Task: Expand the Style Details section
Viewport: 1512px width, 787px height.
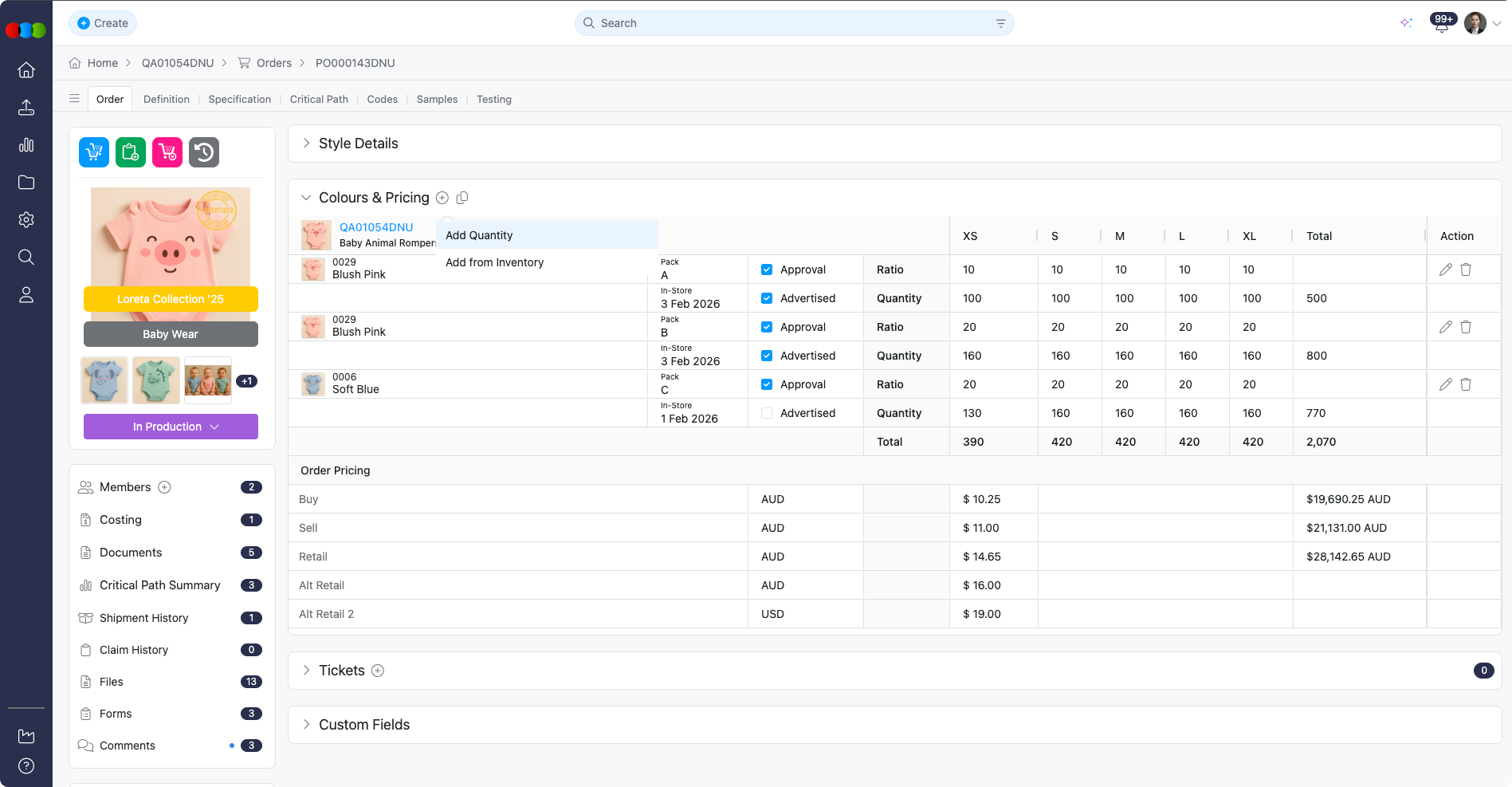Action: 307,144
